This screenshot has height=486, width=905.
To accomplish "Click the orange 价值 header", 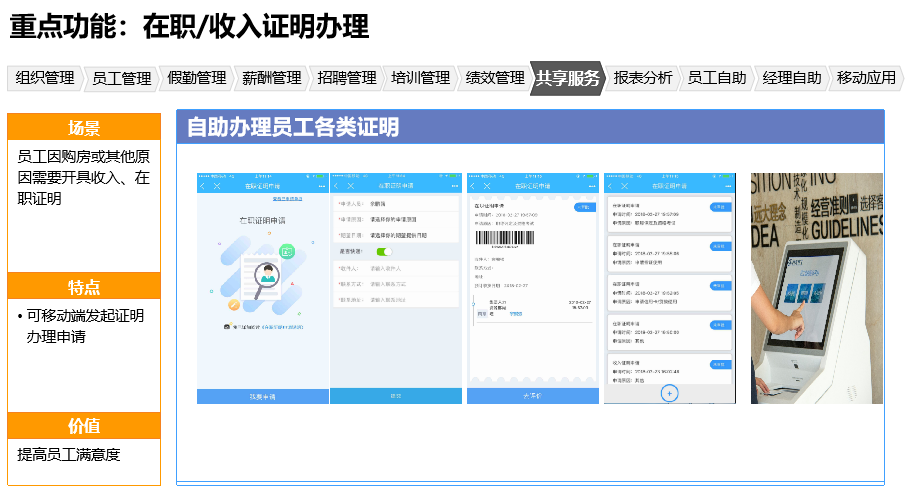I will point(84,425).
